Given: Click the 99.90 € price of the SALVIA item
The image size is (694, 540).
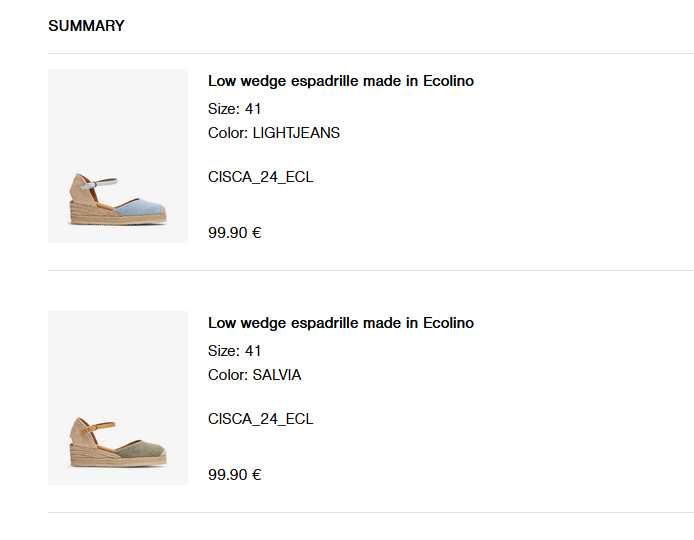Looking at the screenshot, I should [x=234, y=475].
